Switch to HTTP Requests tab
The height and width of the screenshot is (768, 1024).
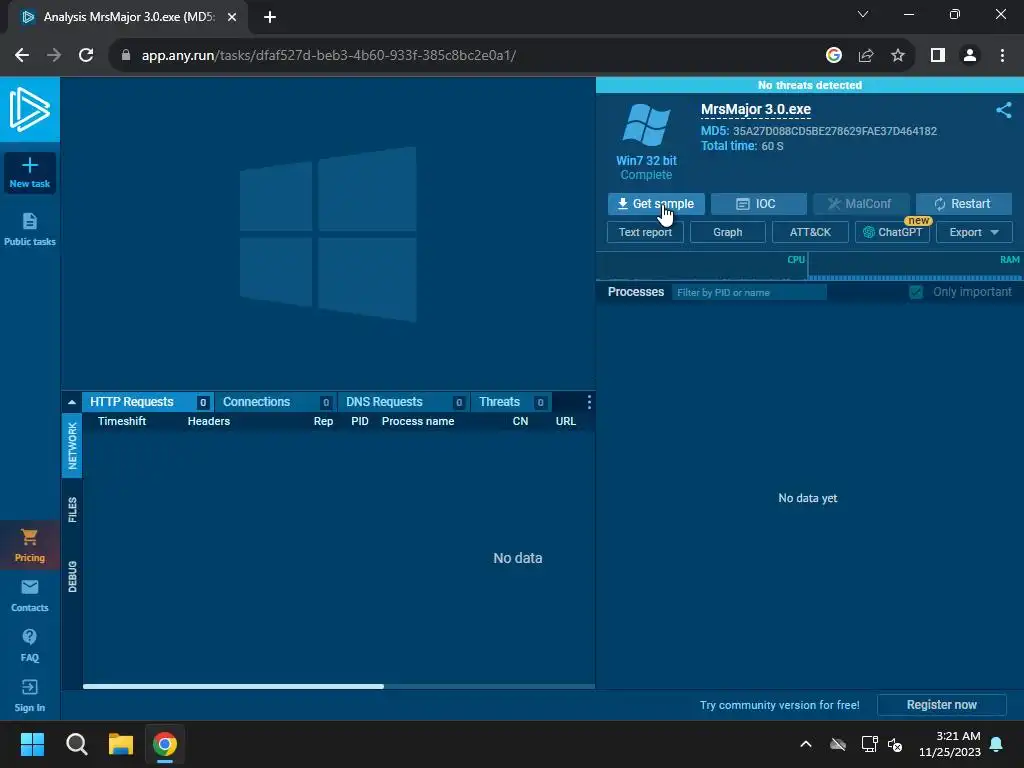(x=148, y=402)
